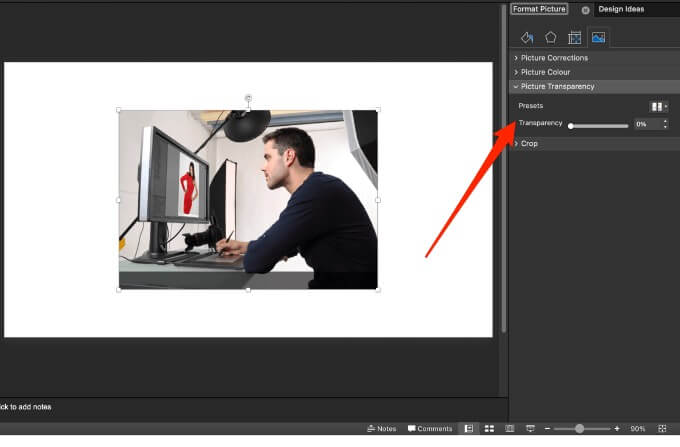Viewport: 680px width, 447px height.
Task: Open the Size & Properties tab icon
Action: (574, 38)
